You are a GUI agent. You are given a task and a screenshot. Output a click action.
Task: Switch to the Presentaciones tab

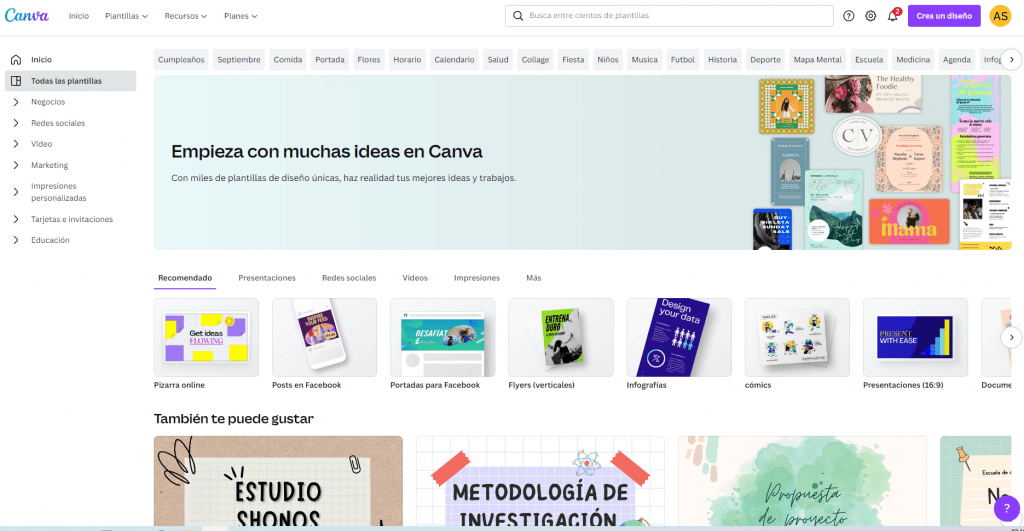tap(267, 278)
